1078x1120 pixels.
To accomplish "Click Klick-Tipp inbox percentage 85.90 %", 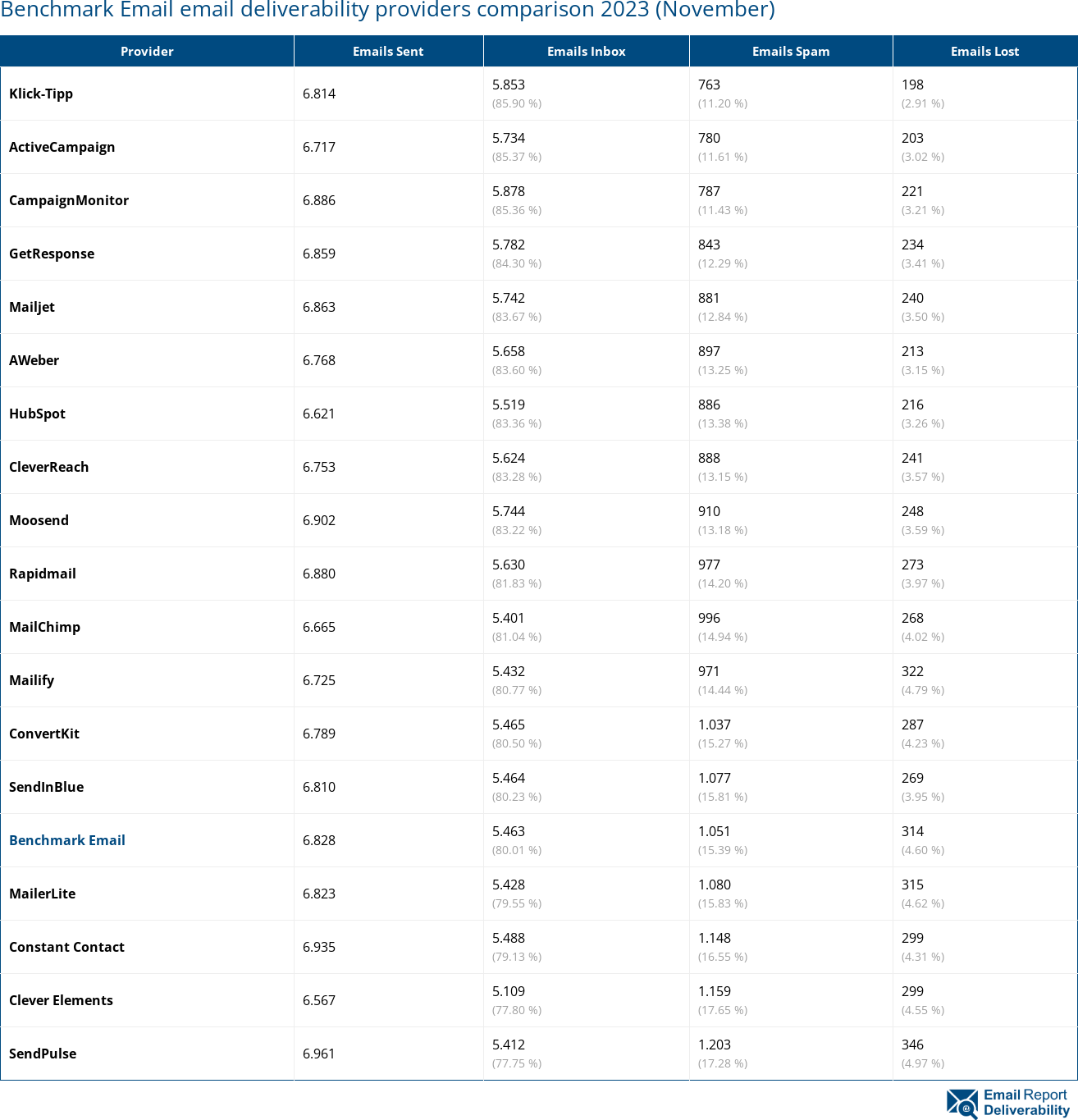I will 517,103.
